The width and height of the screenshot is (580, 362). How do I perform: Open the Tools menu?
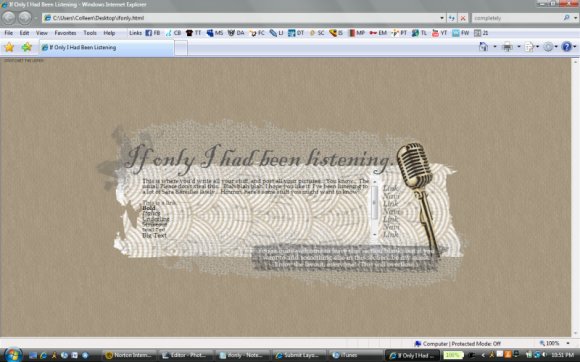pyautogui.click(x=90, y=33)
